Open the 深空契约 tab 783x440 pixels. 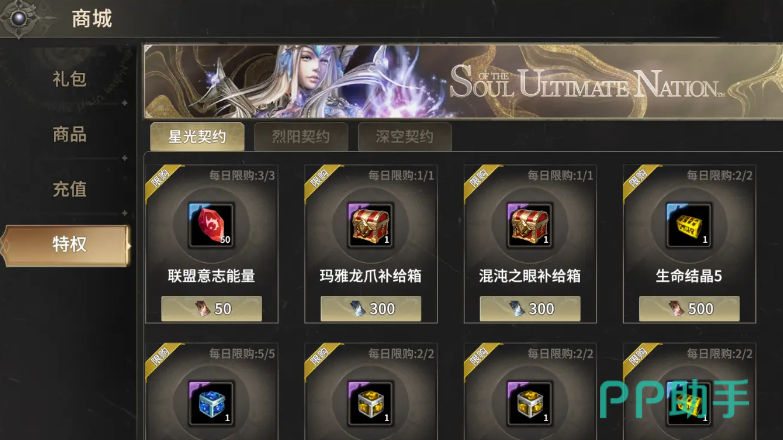point(404,136)
